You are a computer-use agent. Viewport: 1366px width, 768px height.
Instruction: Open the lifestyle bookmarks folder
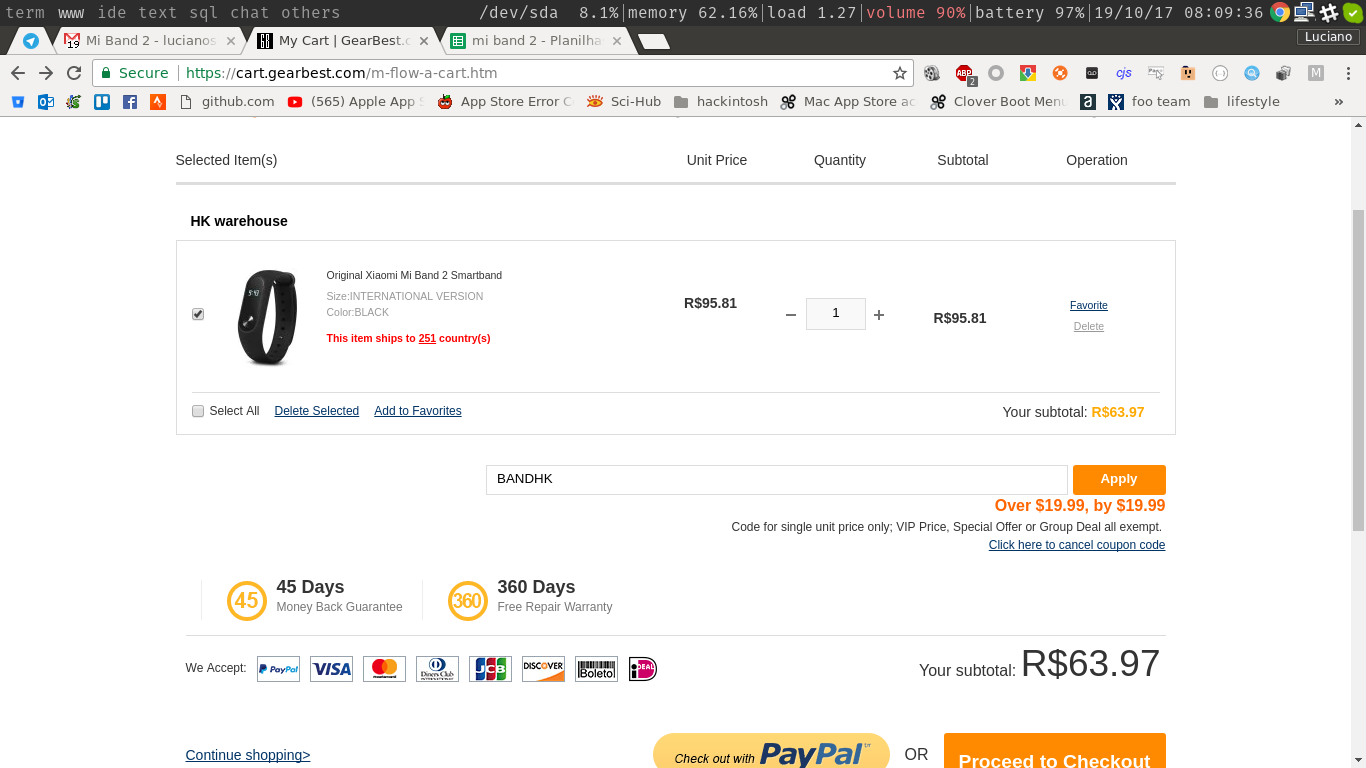coord(1242,101)
